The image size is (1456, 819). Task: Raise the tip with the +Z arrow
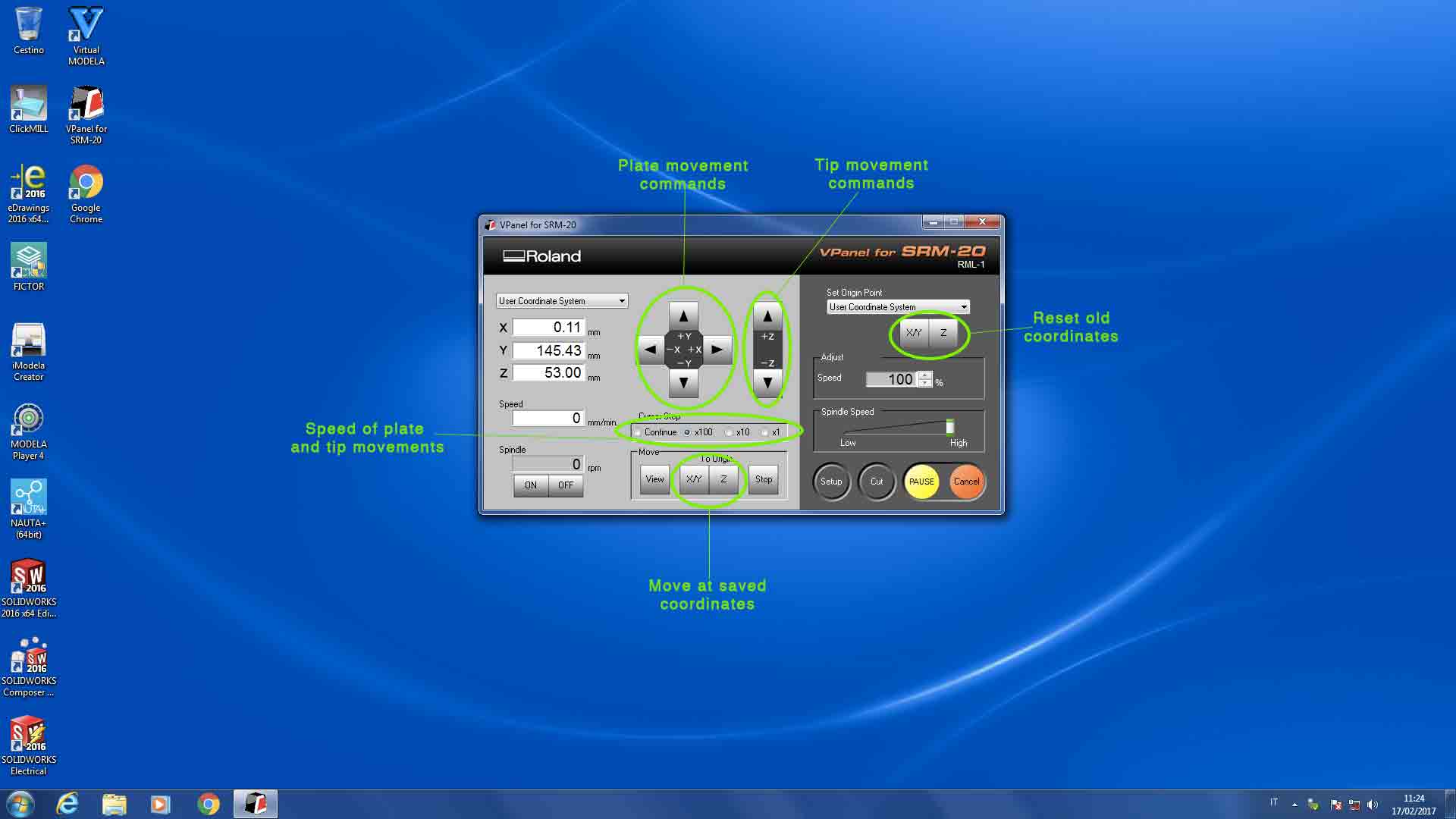pyautogui.click(x=767, y=316)
